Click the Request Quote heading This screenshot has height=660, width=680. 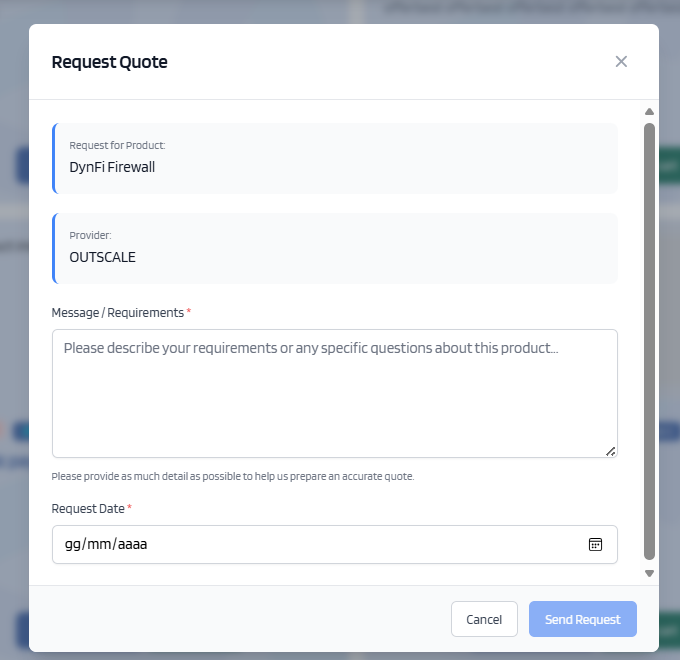[x=109, y=62]
